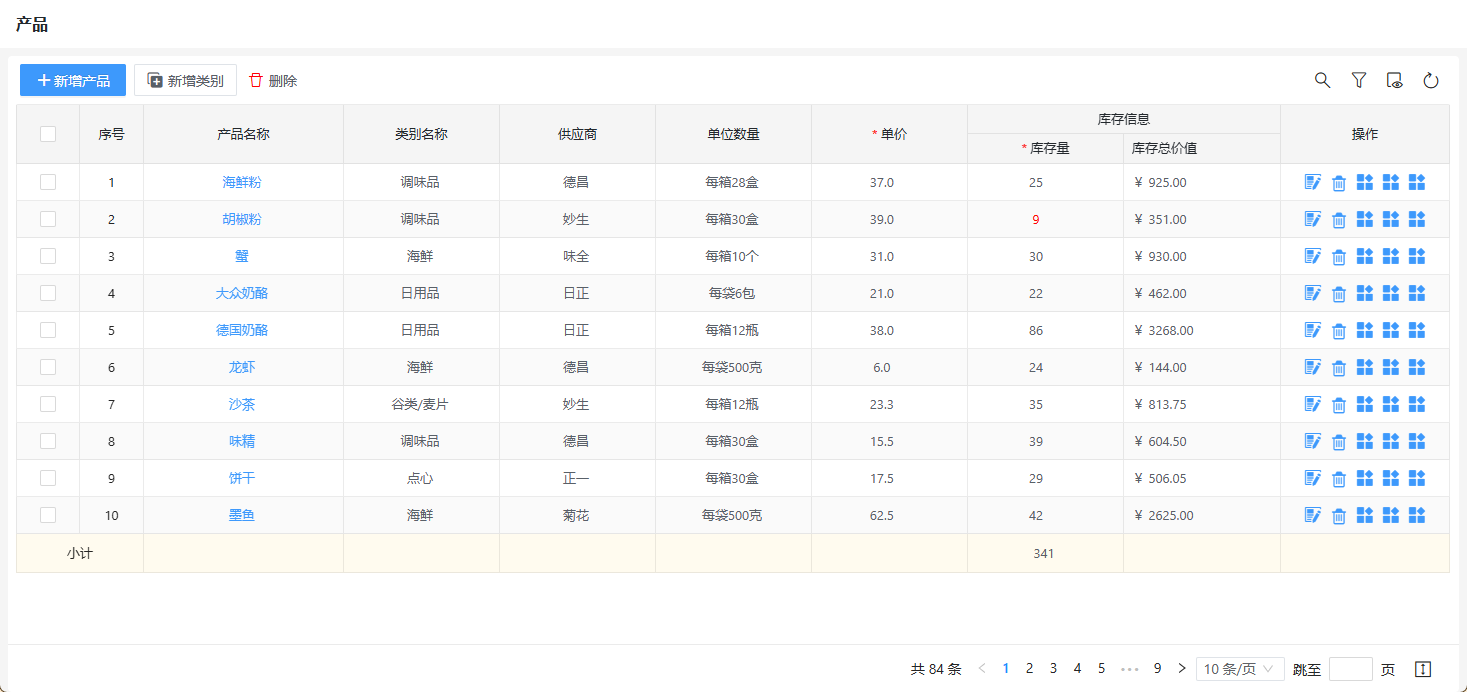The image size is (1467, 692).
Task: Click trash icon for 胡椒粉 row
Action: point(1339,220)
